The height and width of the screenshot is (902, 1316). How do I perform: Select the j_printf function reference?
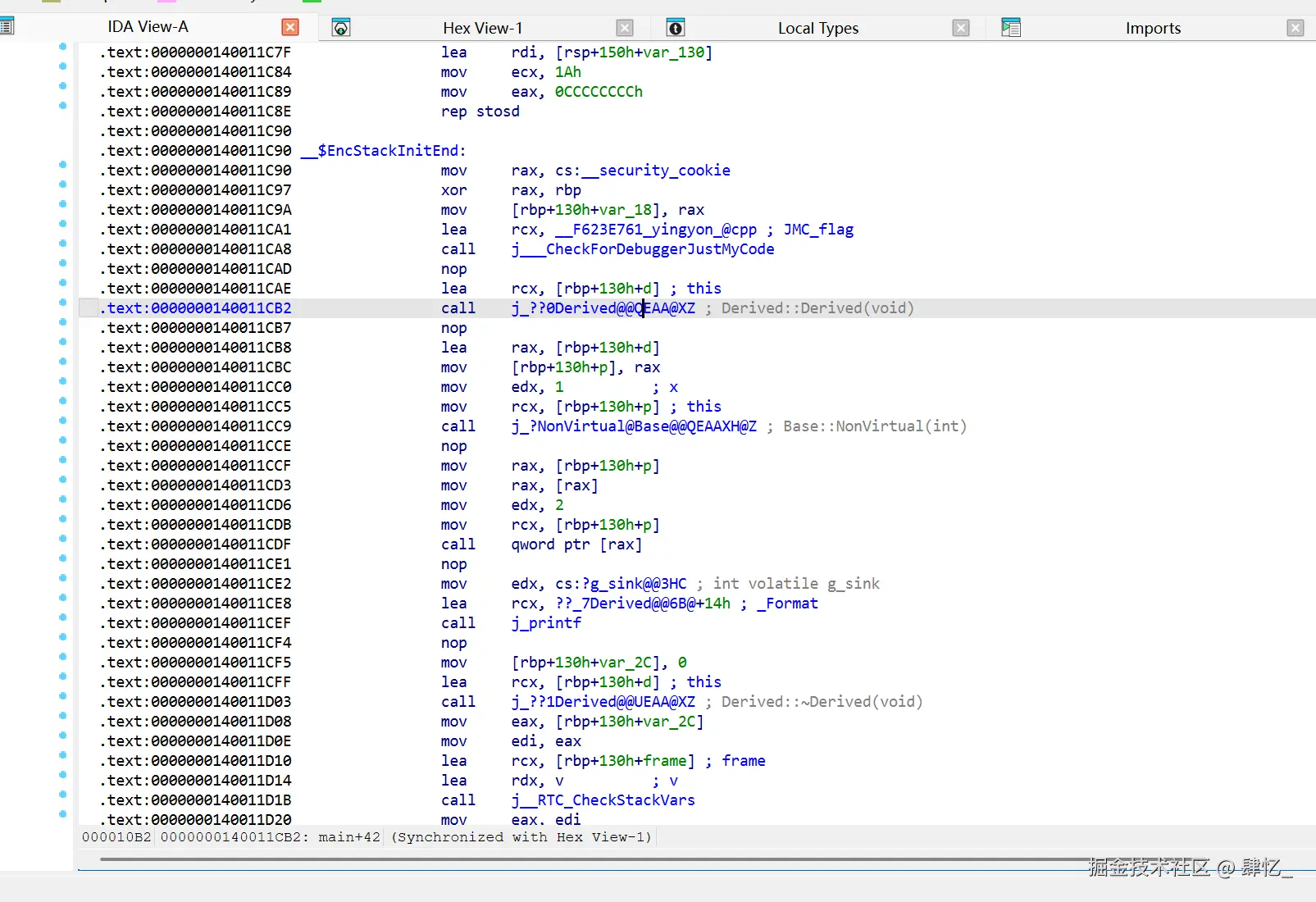click(546, 623)
